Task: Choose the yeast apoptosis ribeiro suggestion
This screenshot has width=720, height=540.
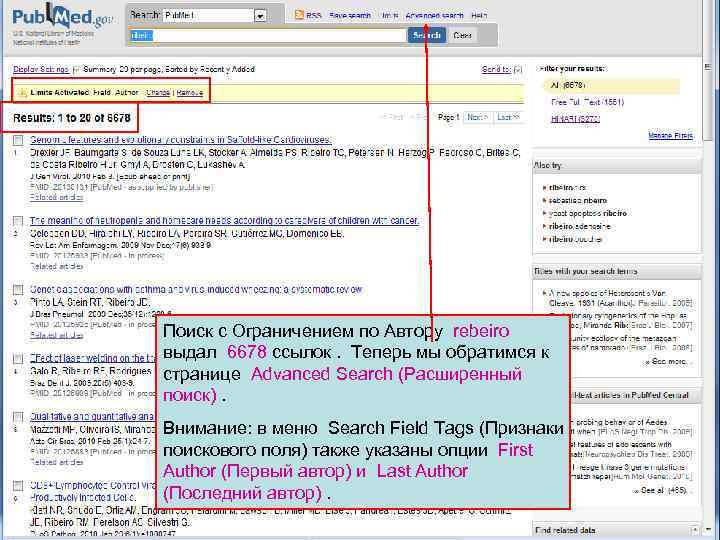Action: [587, 214]
